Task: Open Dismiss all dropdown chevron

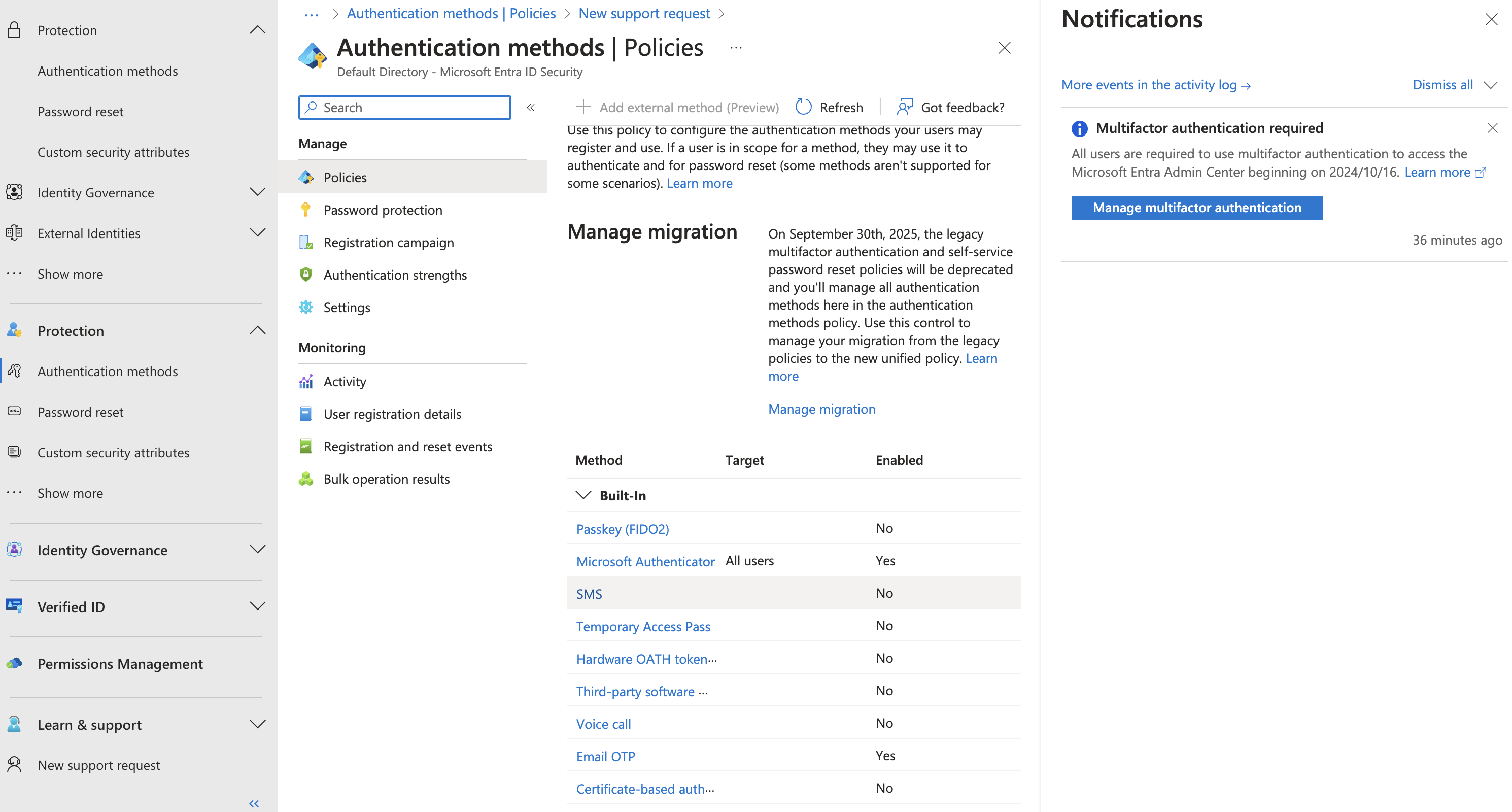Action: point(1490,85)
